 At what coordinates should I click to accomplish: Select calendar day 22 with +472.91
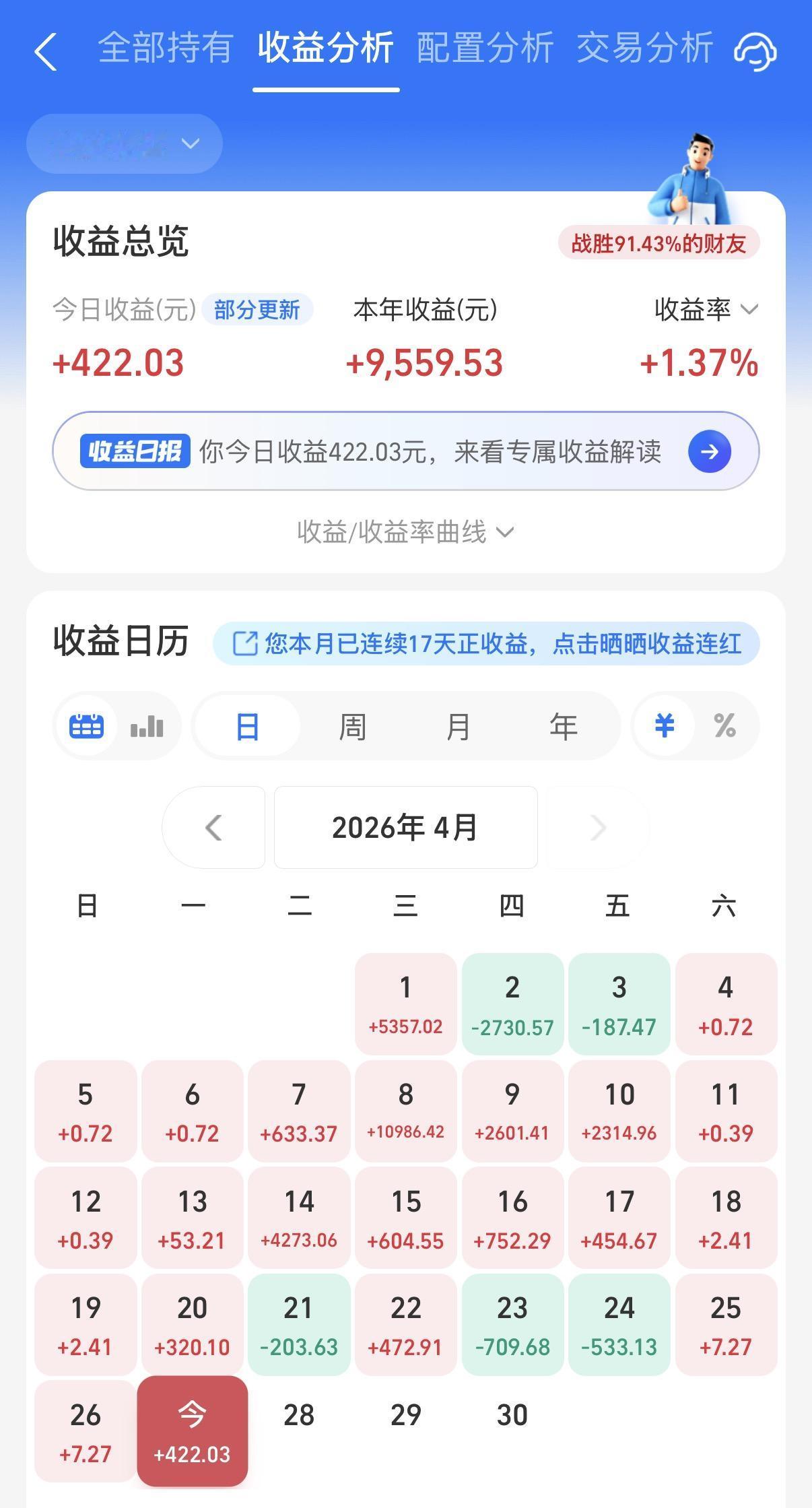tap(406, 1324)
